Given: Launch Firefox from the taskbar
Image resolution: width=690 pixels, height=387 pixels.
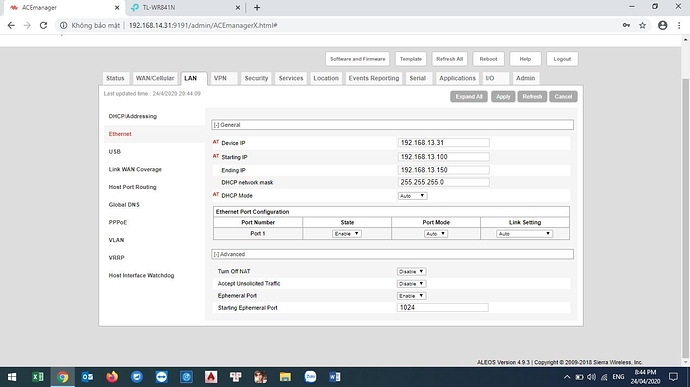Looking at the screenshot, I should pos(112,377).
